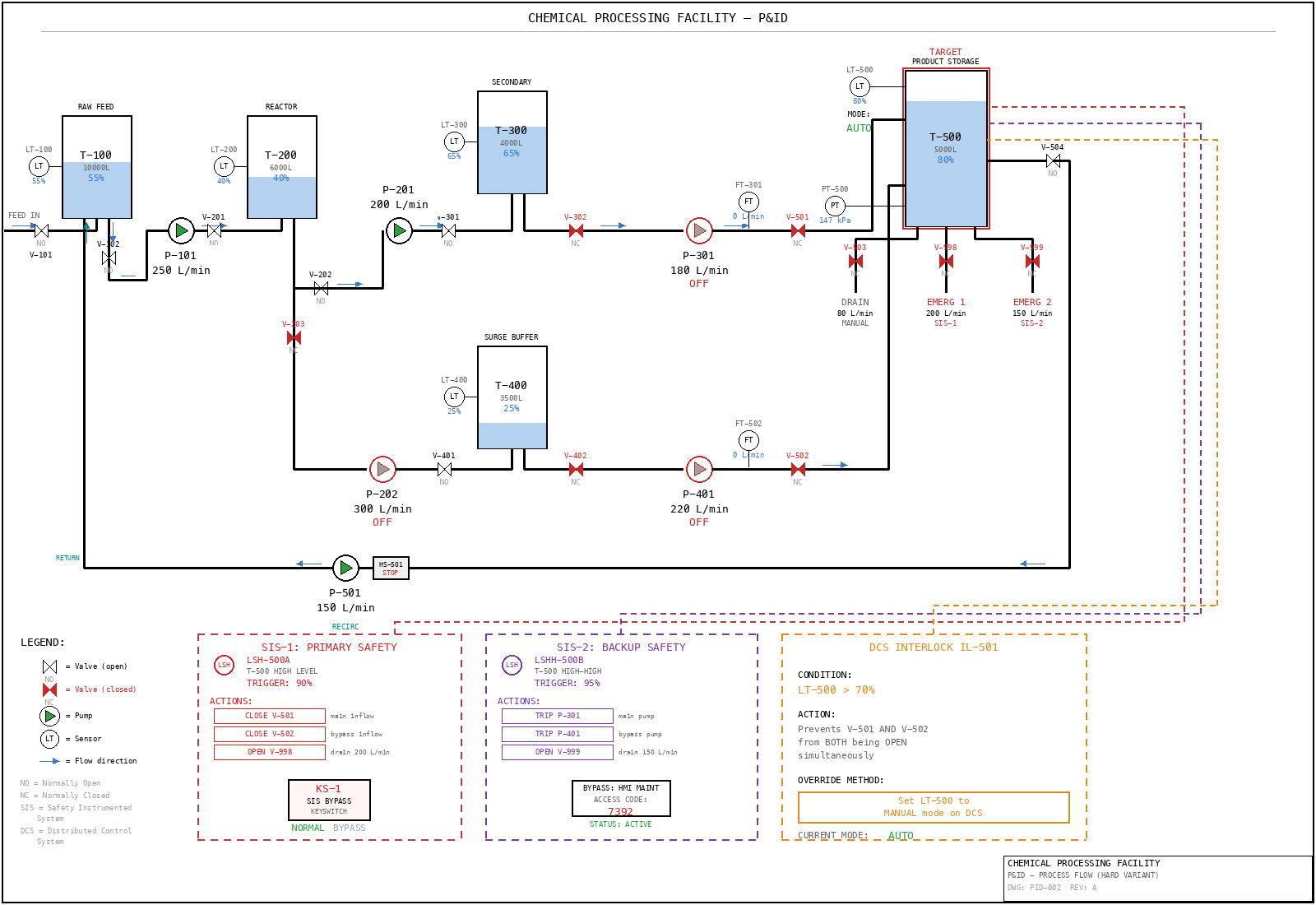Viewport: 1316px width, 905px height.
Task: Click TRIGGER: 90% in SIS-1
Action: 280,683
